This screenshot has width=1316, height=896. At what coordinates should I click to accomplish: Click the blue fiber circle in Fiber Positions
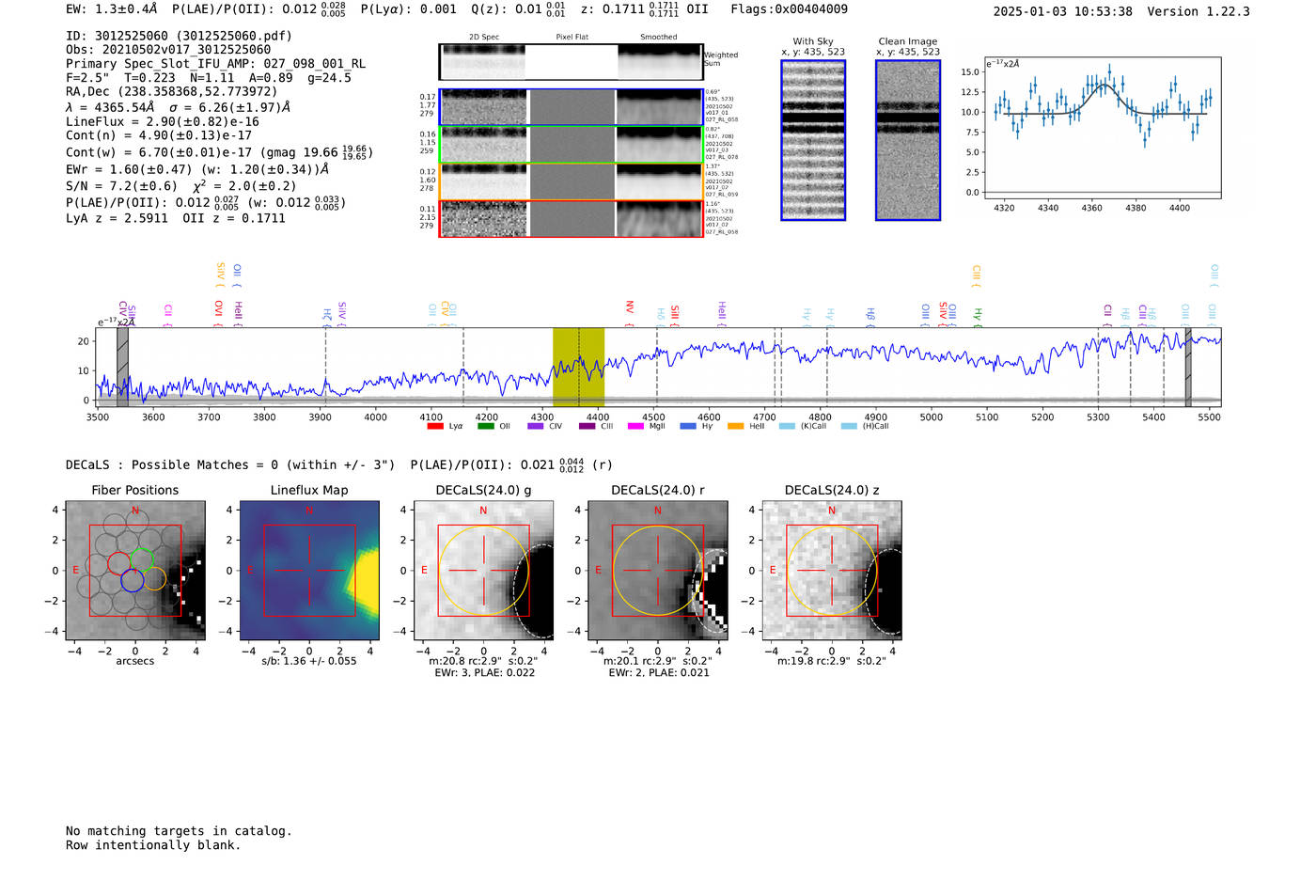[132, 580]
